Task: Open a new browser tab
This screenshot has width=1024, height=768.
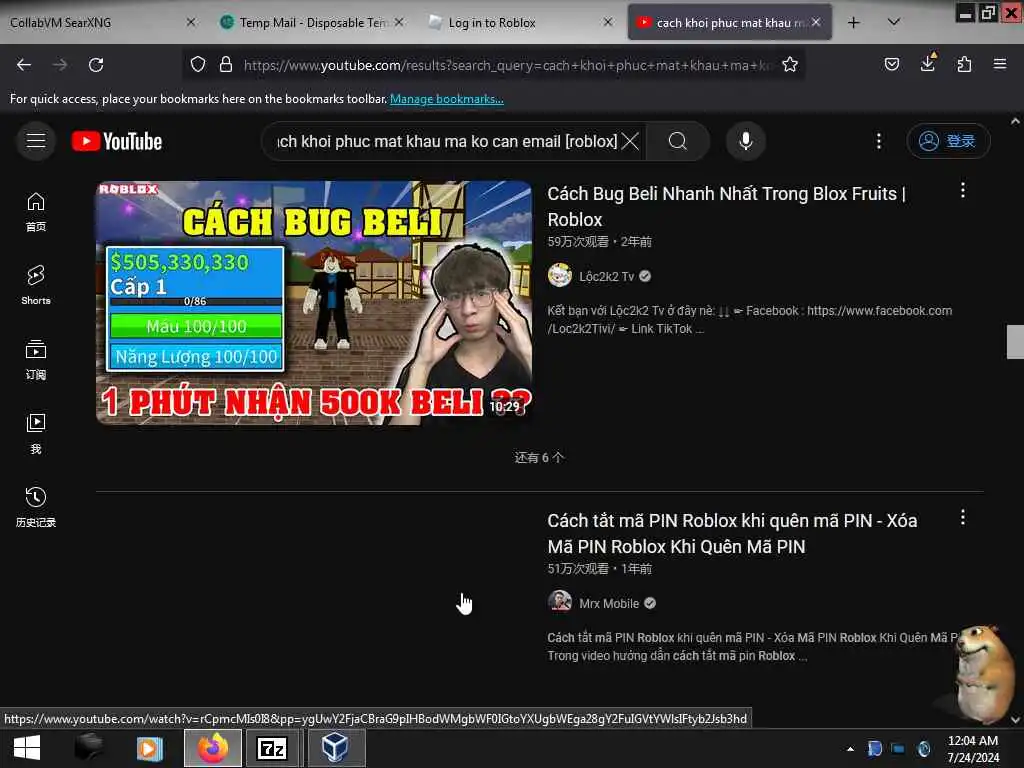Action: 854,23
